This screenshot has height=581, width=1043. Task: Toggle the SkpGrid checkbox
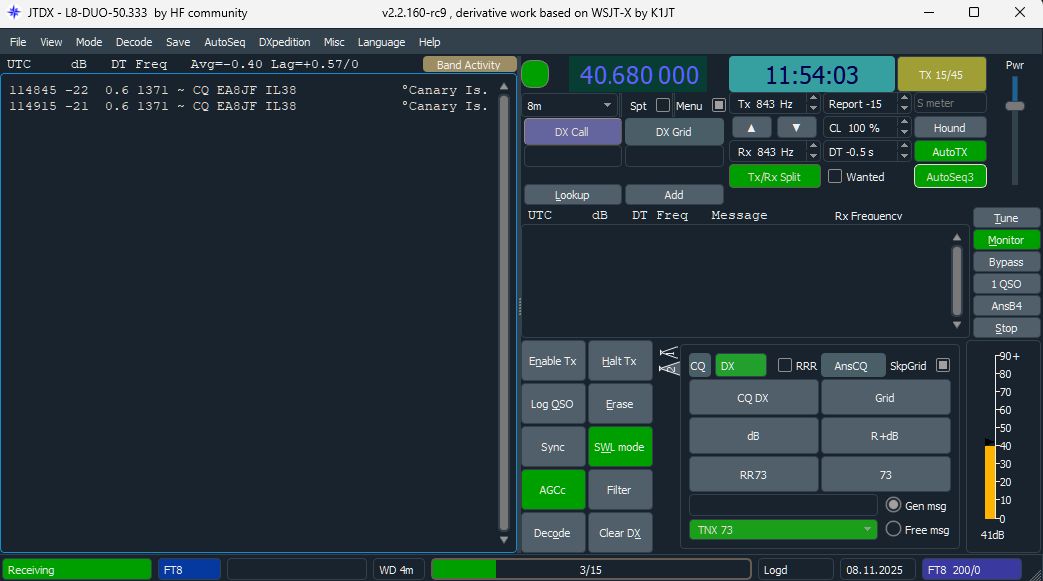943,365
